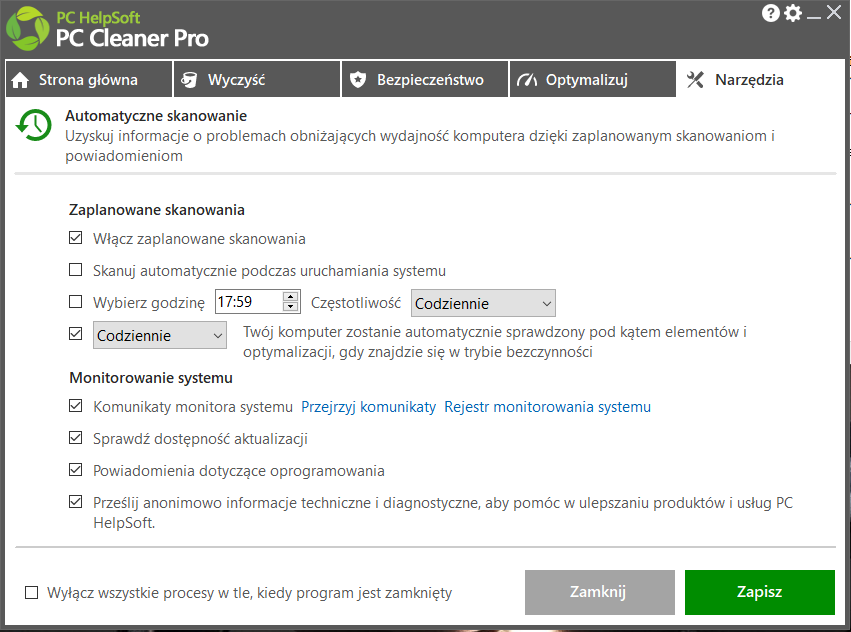This screenshot has width=851, height=632.
Task: Click the Automatyczne skanowanie title
Action: (x=156, y=116)
